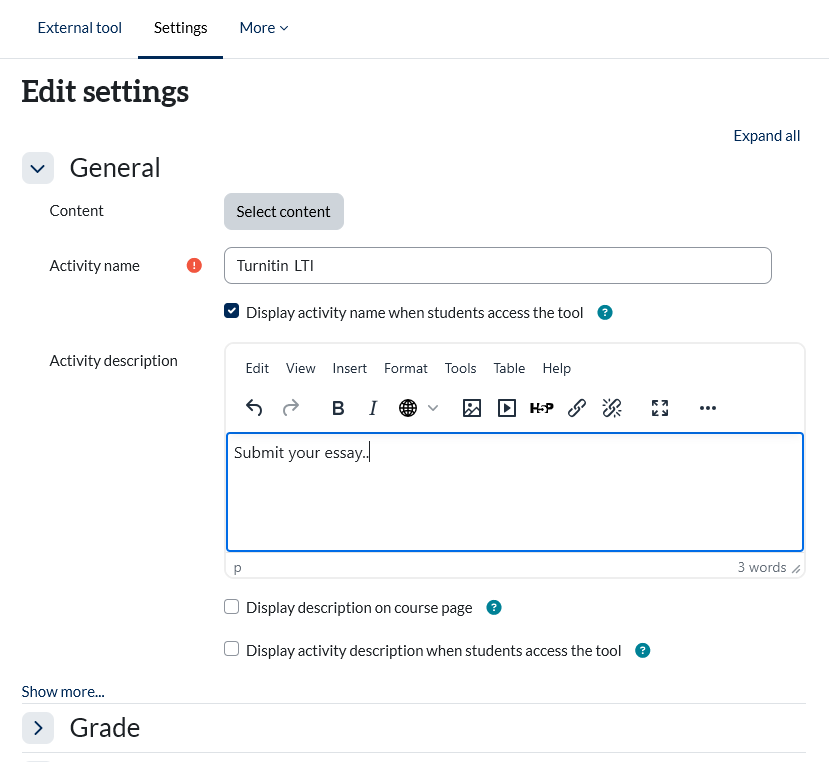Open the Format menu in the editor
This screenshot has height=762, width=831.
coord(405,368)
